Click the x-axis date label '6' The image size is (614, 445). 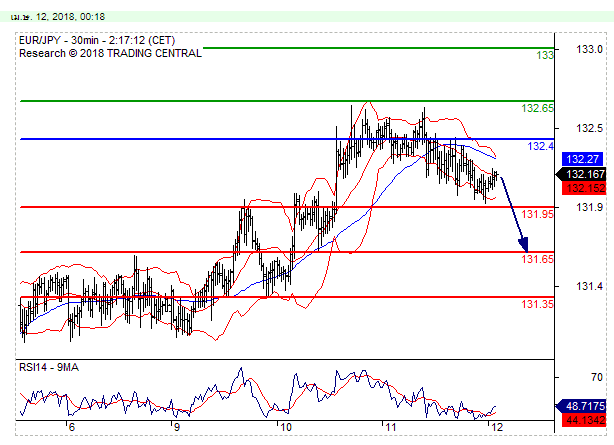coord(71,427)
